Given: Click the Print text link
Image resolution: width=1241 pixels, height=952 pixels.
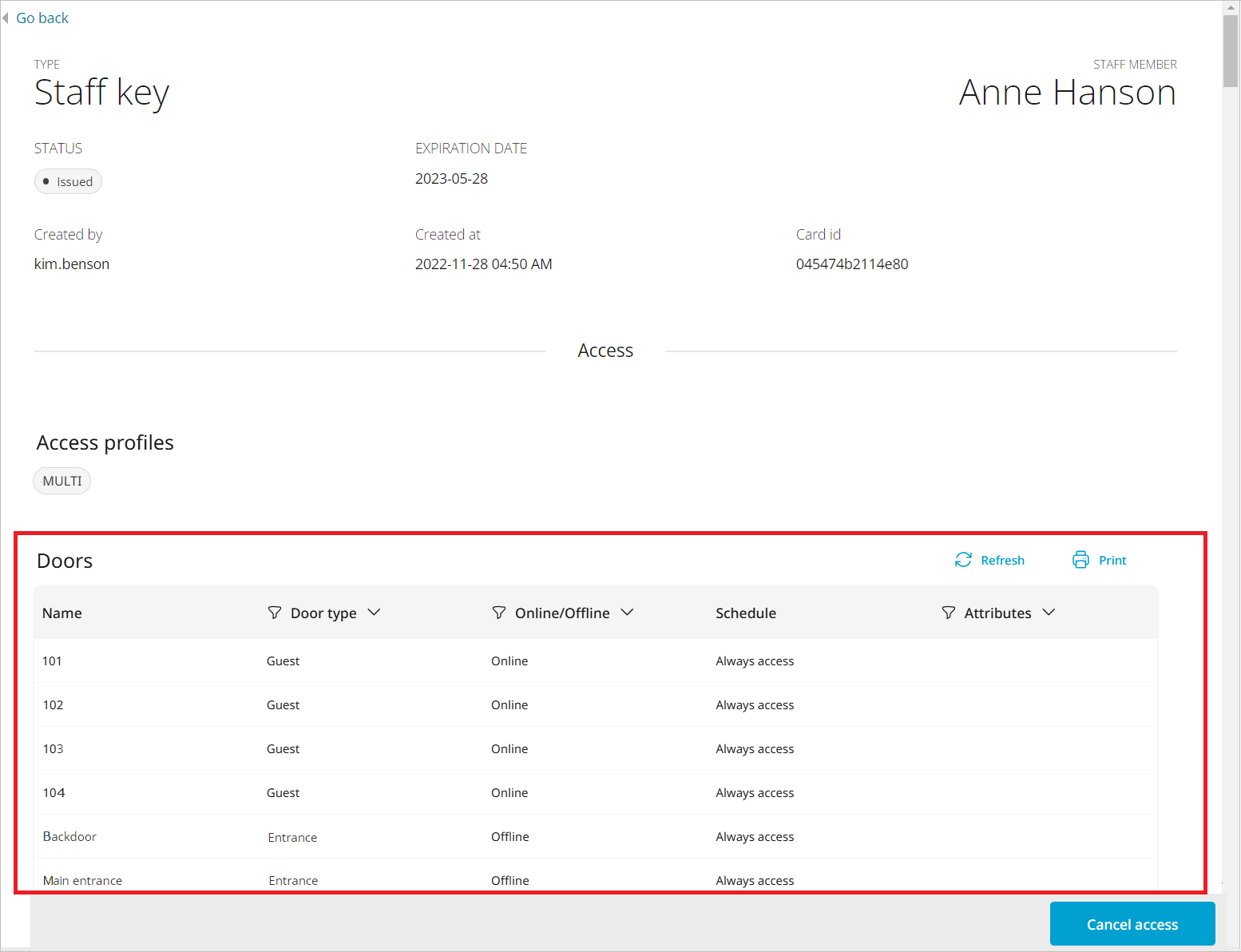Looking at the screenshot, I should (1112, 561).
